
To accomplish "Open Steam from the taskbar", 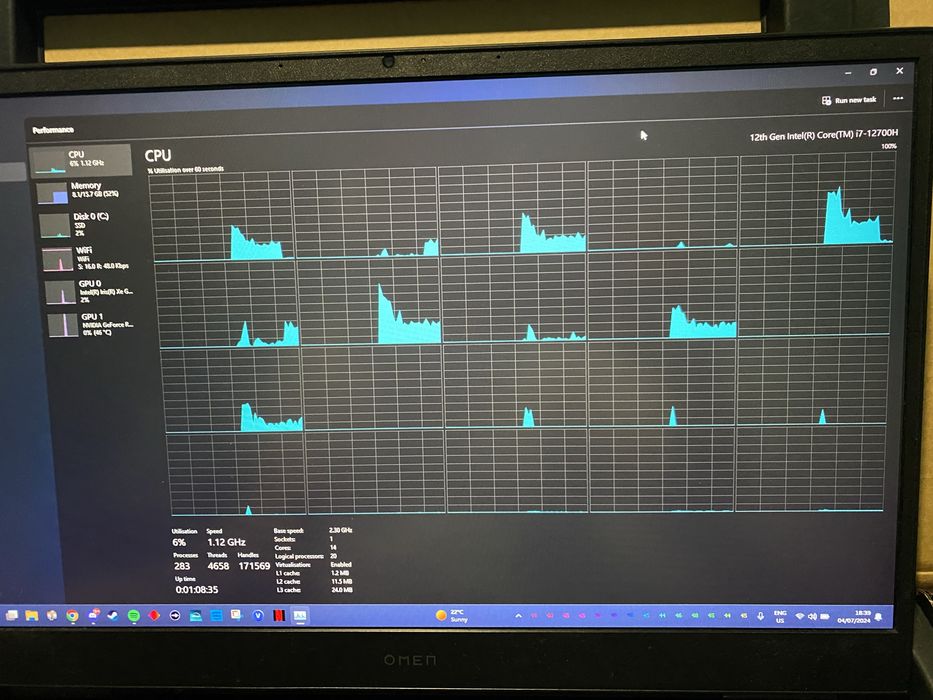I will 112,616.
